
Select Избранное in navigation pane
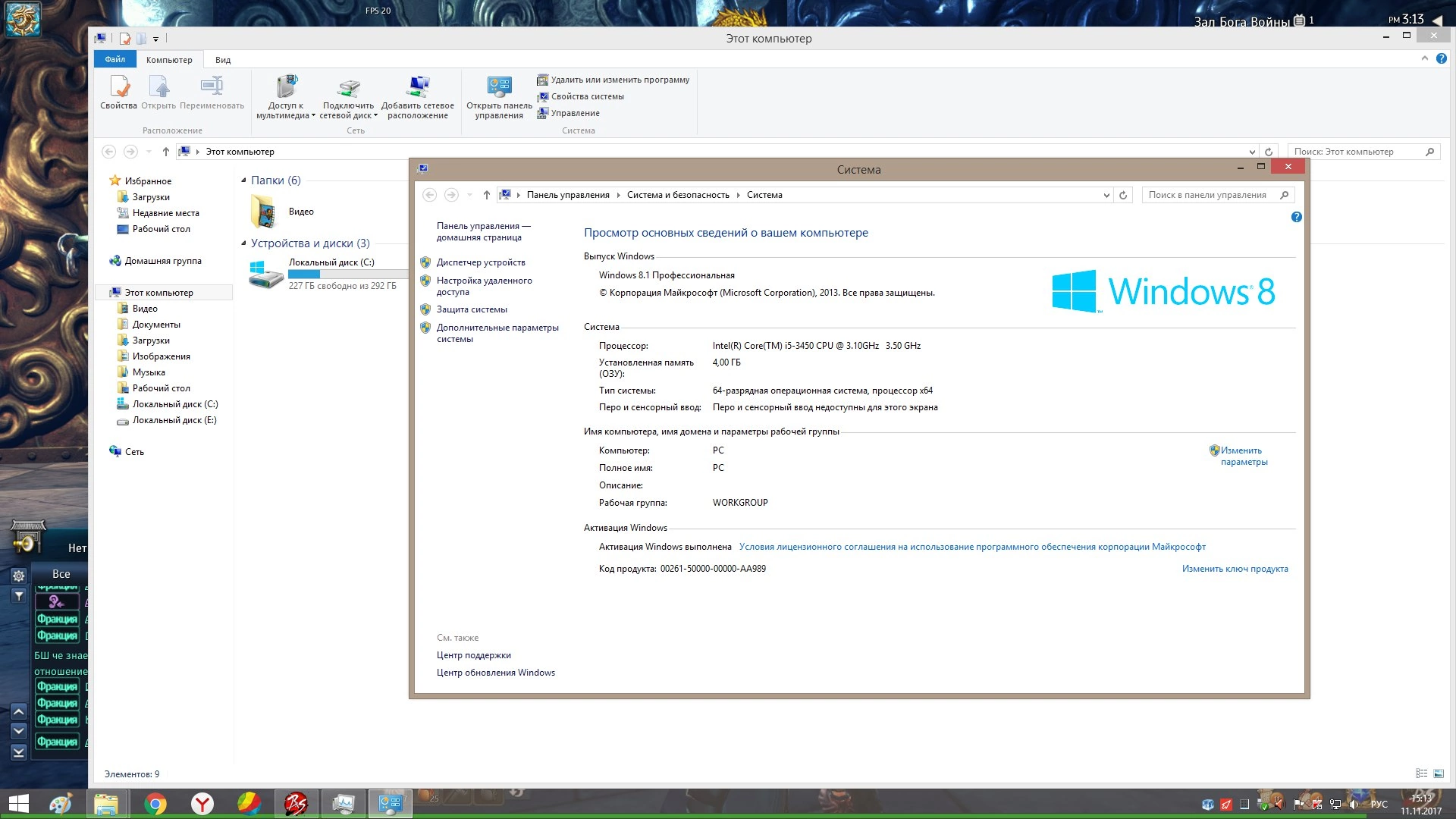point(148,181)
